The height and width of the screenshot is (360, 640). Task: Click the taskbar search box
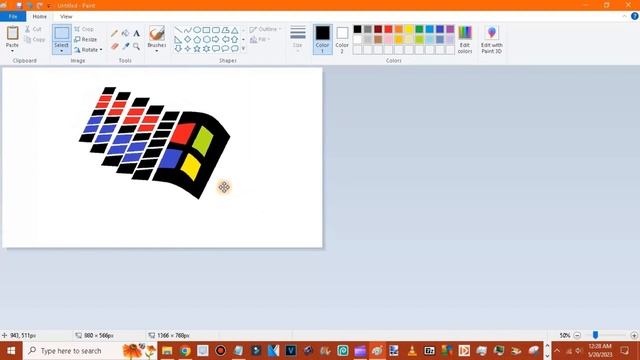[x=90, y=351]
